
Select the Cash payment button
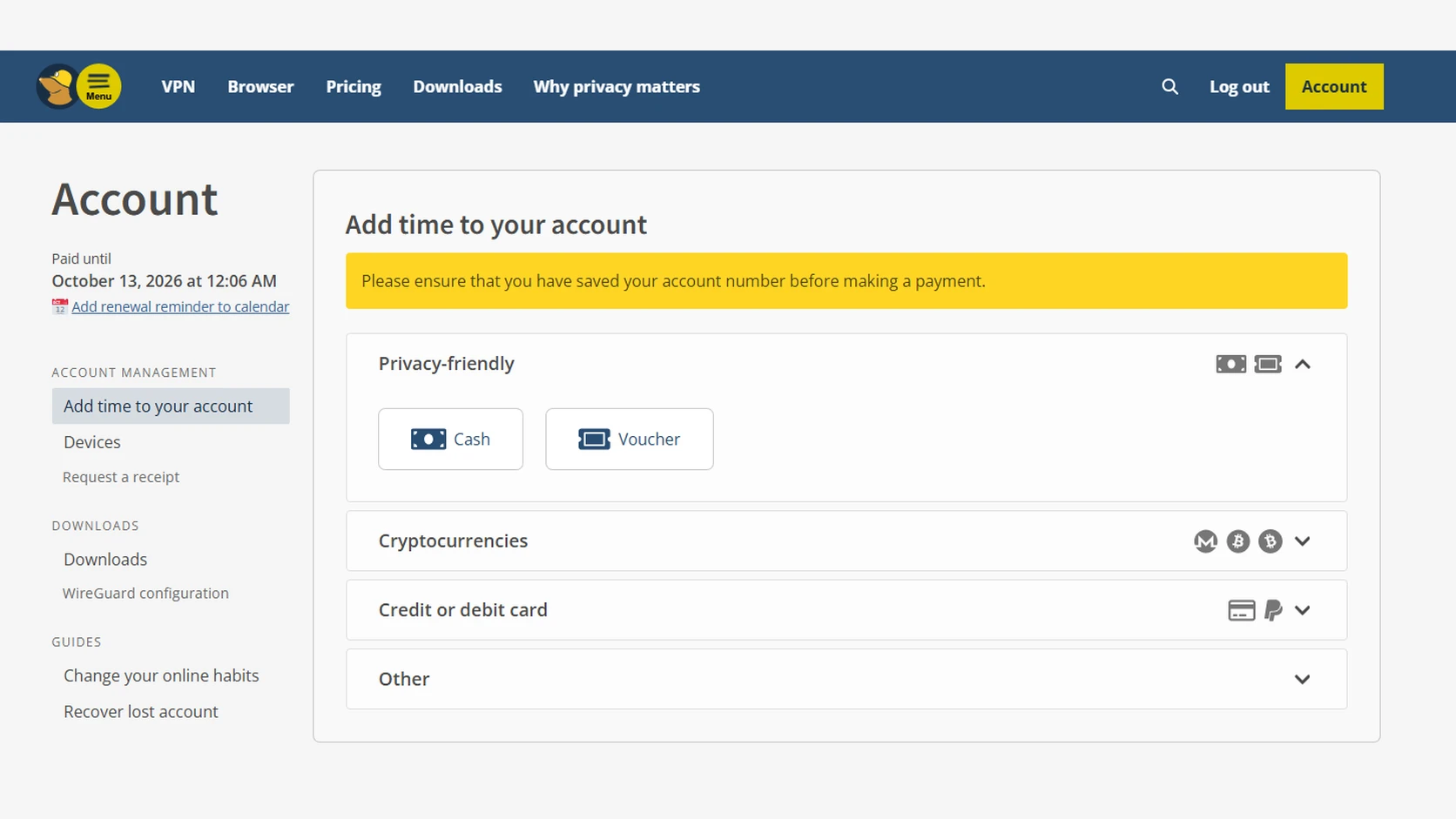pyautogui.click(x=450, y=439)
